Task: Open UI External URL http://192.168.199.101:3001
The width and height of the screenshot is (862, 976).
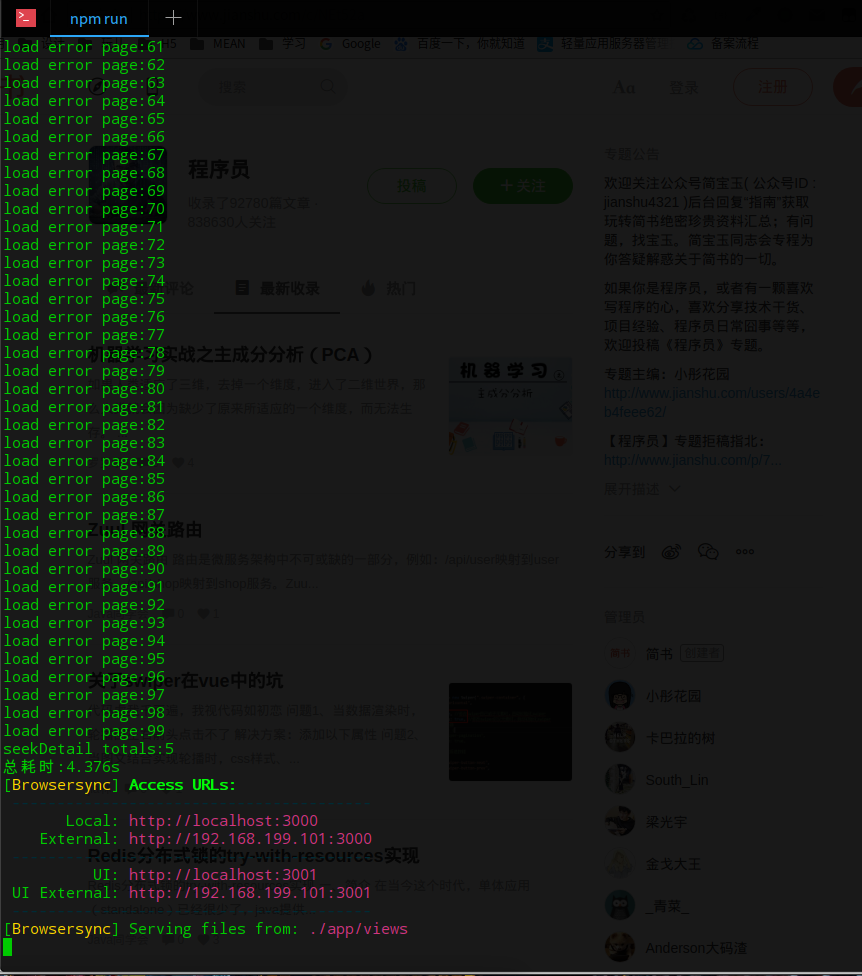Action: pos(250,893)
